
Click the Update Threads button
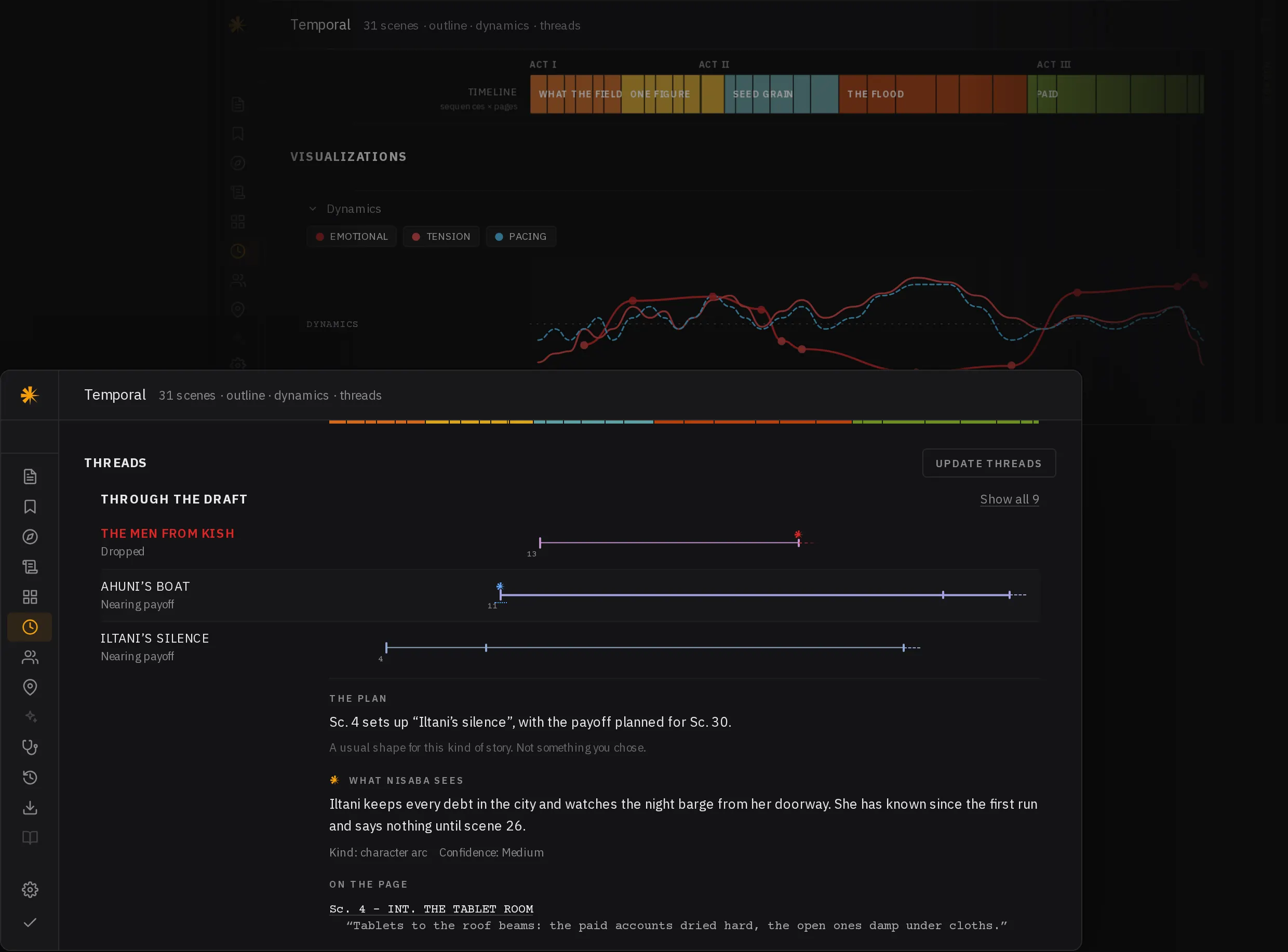[x=989, y=463]
